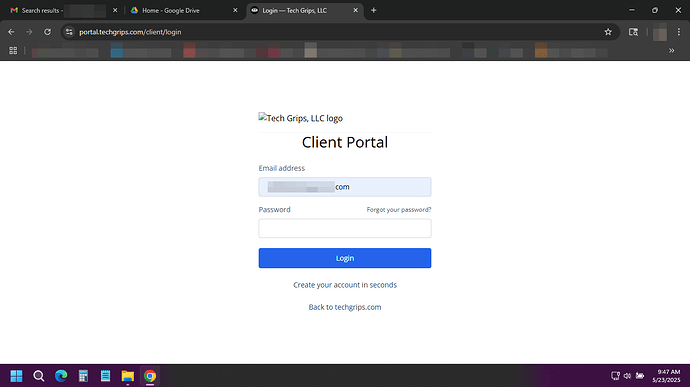This screenshot has width=690, height=387.
Task: Show more bookmarks with double chevron
Action: [x=672, y=51]
